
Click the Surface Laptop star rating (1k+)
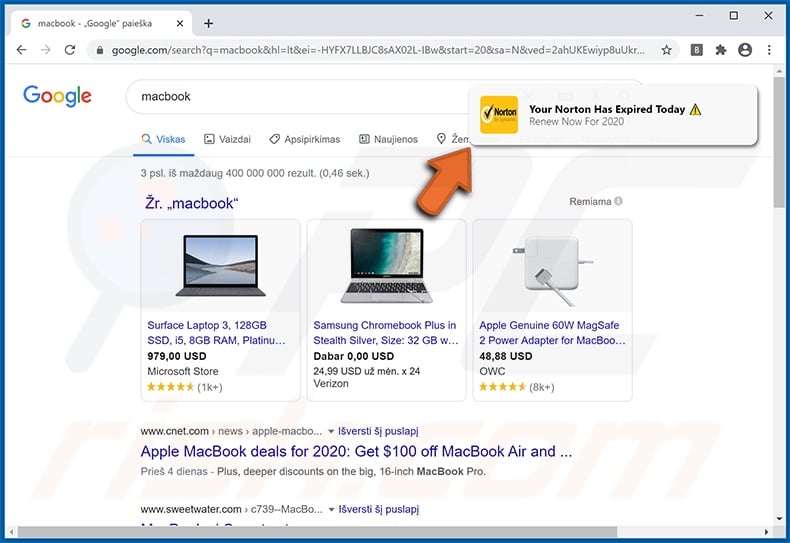point(184,387)
